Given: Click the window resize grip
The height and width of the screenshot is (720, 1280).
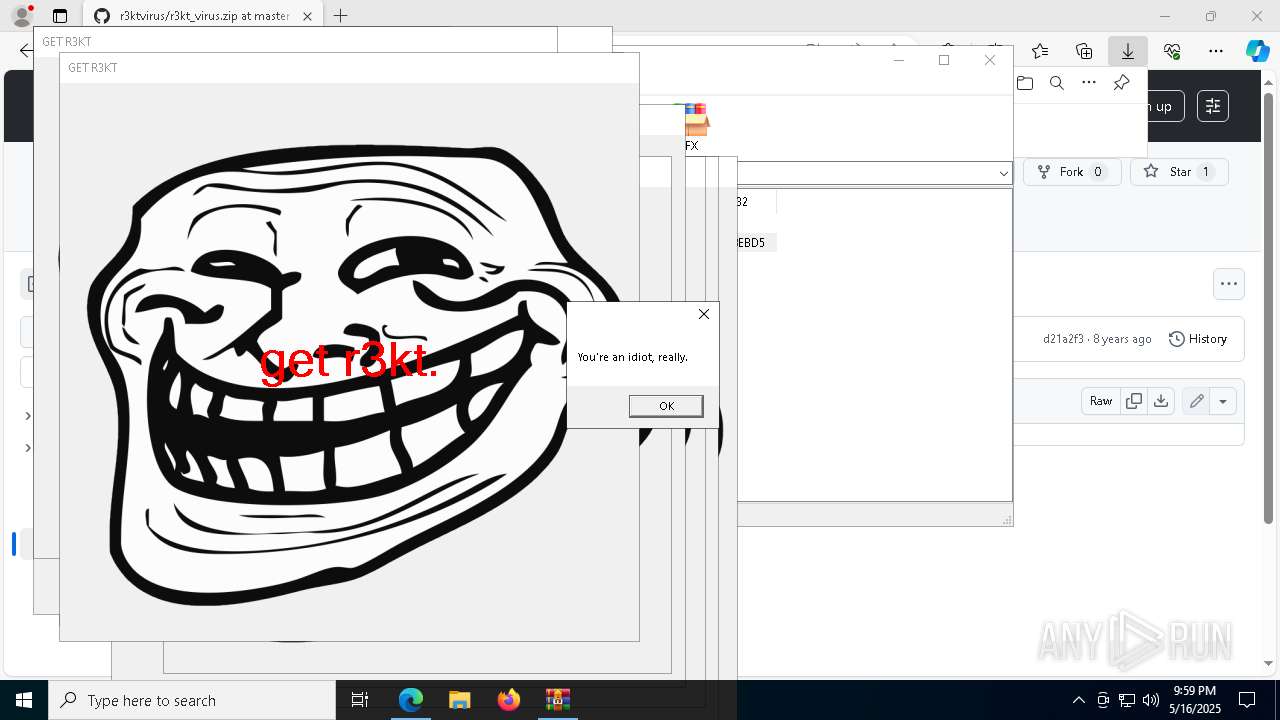Looking at the screenshot, I should click(x=1007, y=520).
